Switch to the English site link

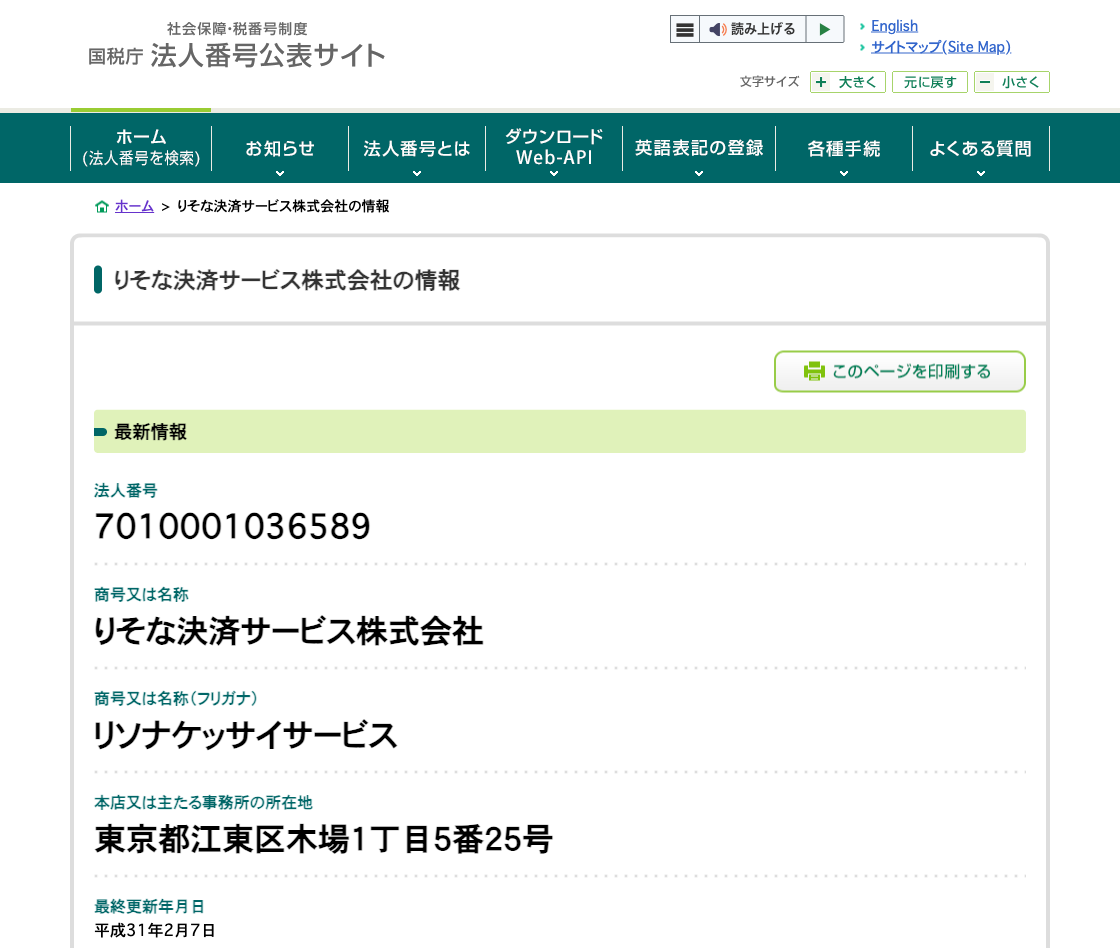coord(894,26)
